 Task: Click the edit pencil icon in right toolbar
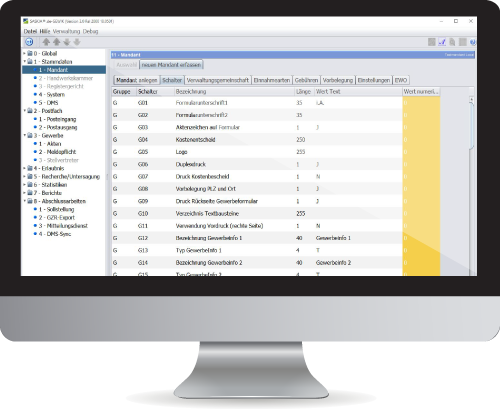pos(442,42)
